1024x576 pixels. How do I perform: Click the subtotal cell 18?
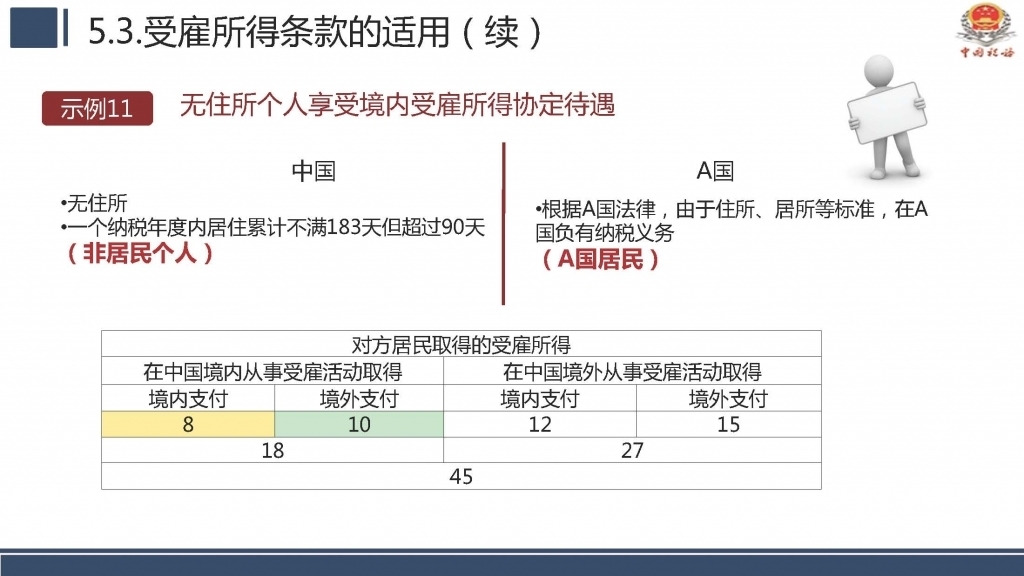point(272,450)
